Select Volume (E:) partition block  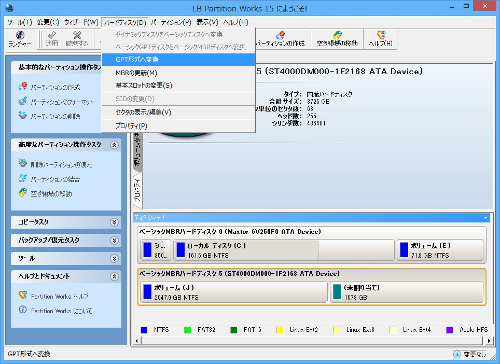[440, 250]
